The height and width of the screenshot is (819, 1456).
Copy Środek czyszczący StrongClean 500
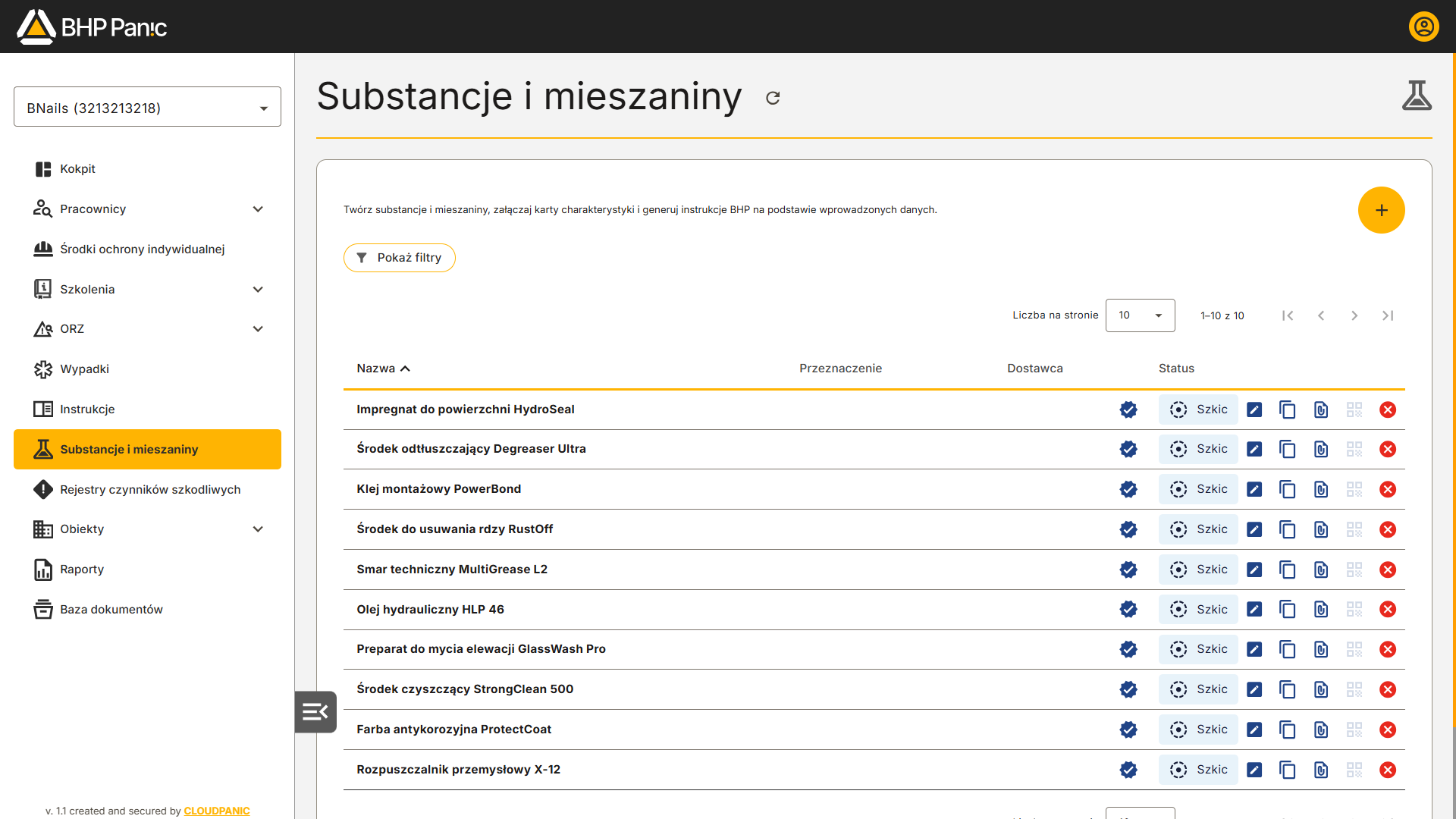1288,689
